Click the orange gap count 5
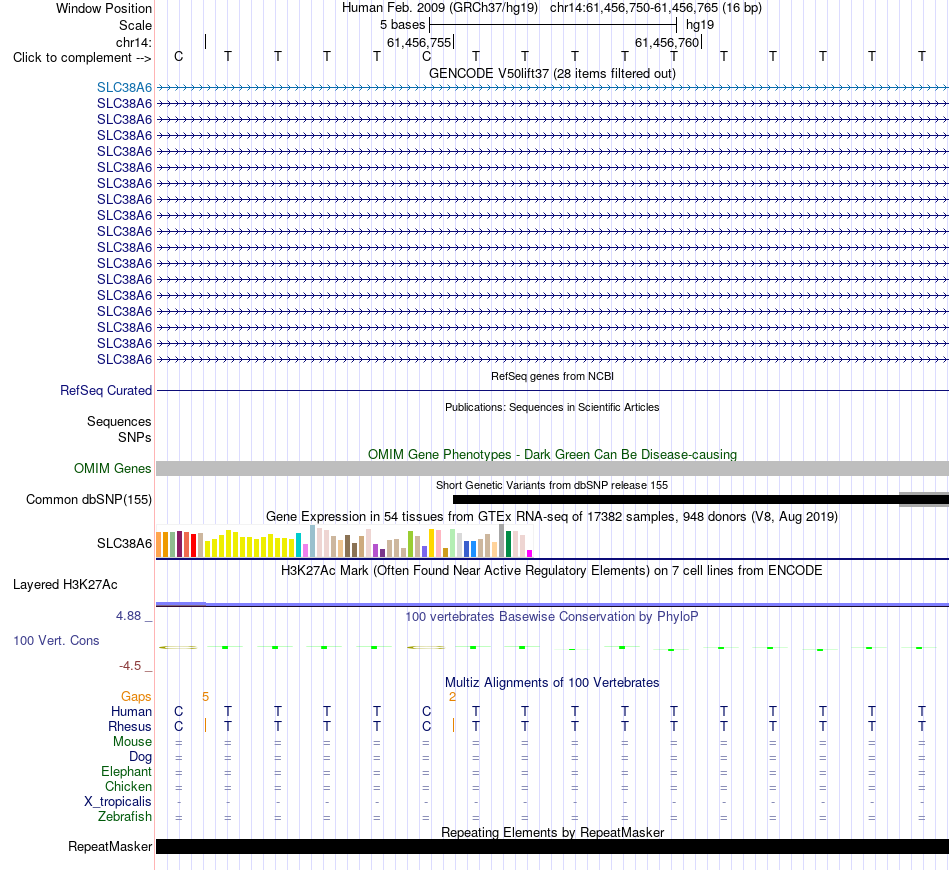The height and width of the screenshot is (870, 950). coord(205,697)
